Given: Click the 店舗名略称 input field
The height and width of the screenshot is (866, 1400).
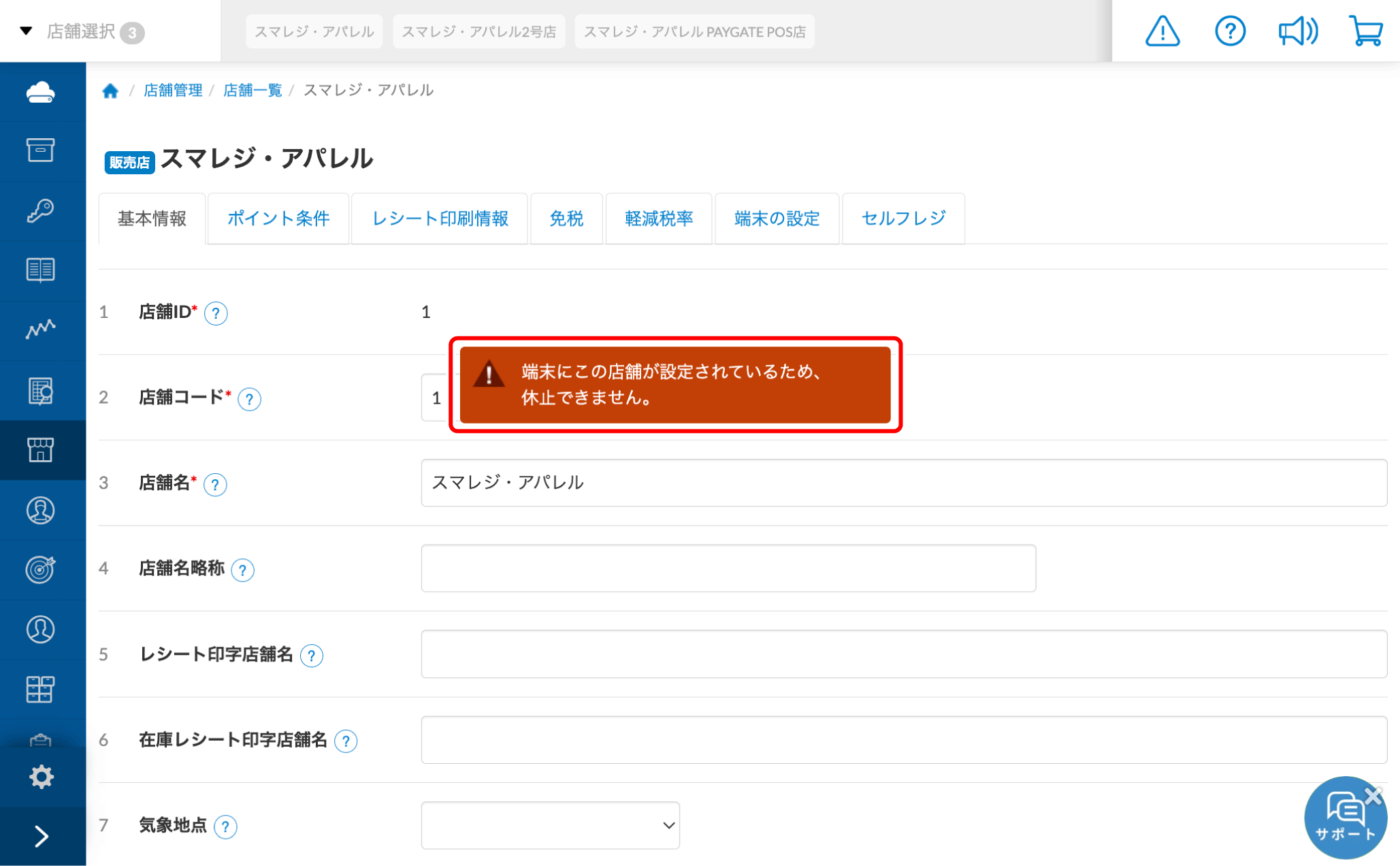Looking at the screenshot, I should click(728, 568).
